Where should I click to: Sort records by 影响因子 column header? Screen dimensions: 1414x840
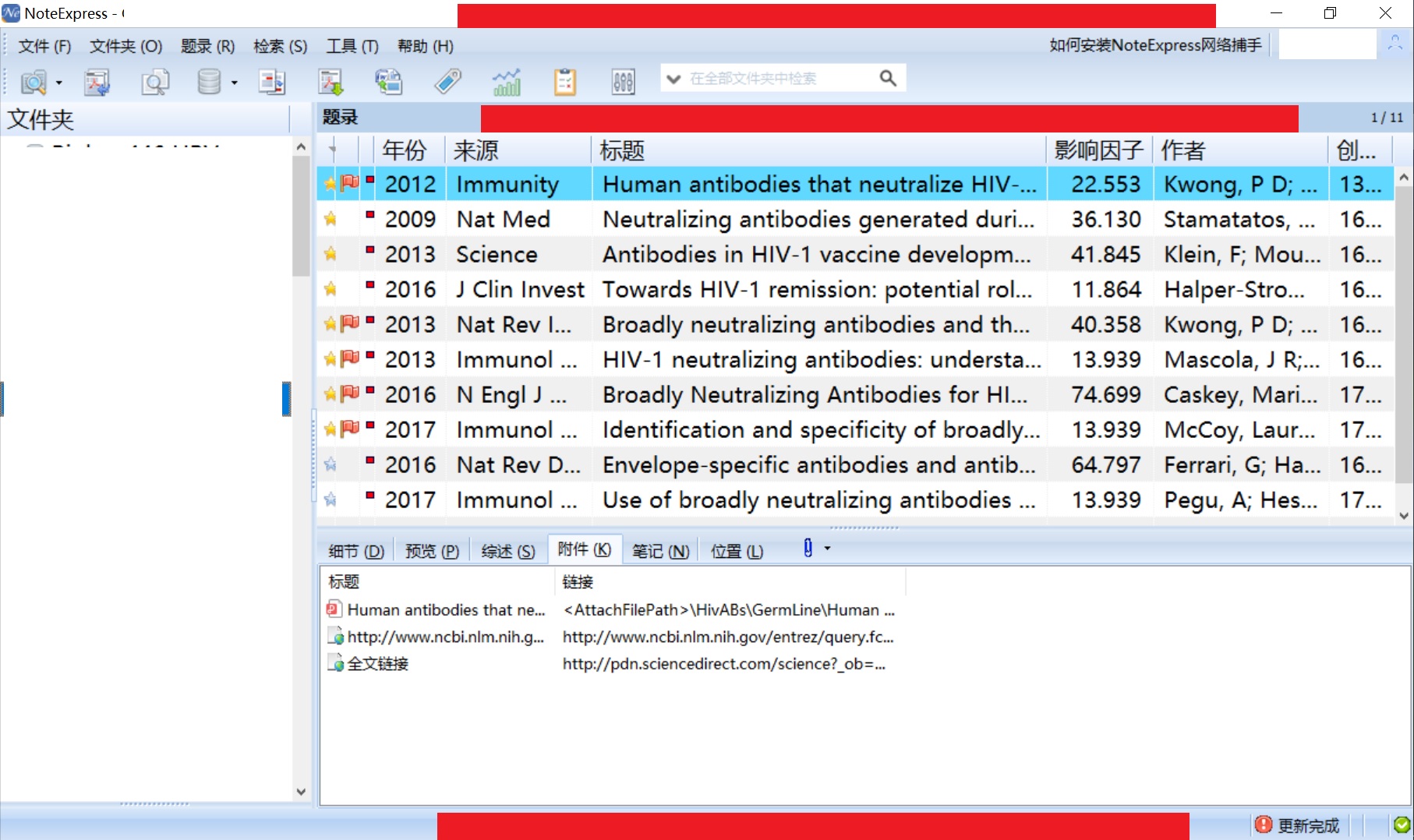tap(1098, 150)
